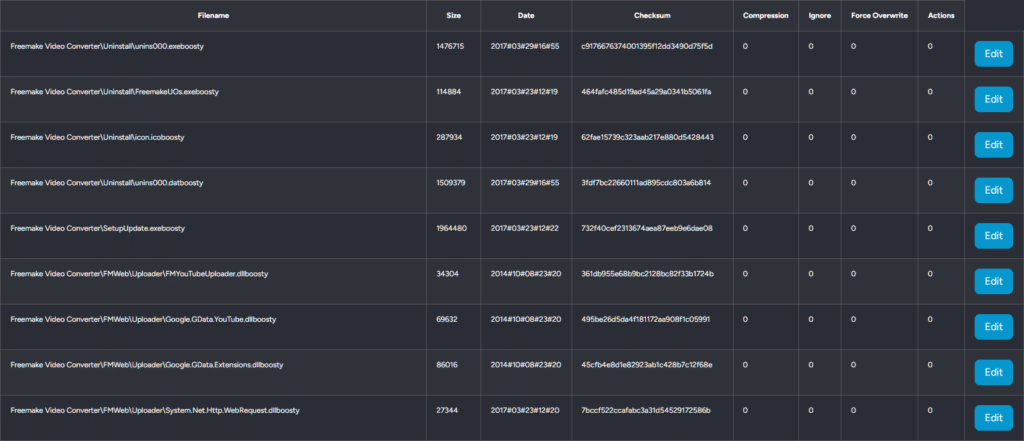Select filename FMYouTubeUploader.dllboosty
This screenshot has height=441, width=1024.
click(x=139, y=274)
